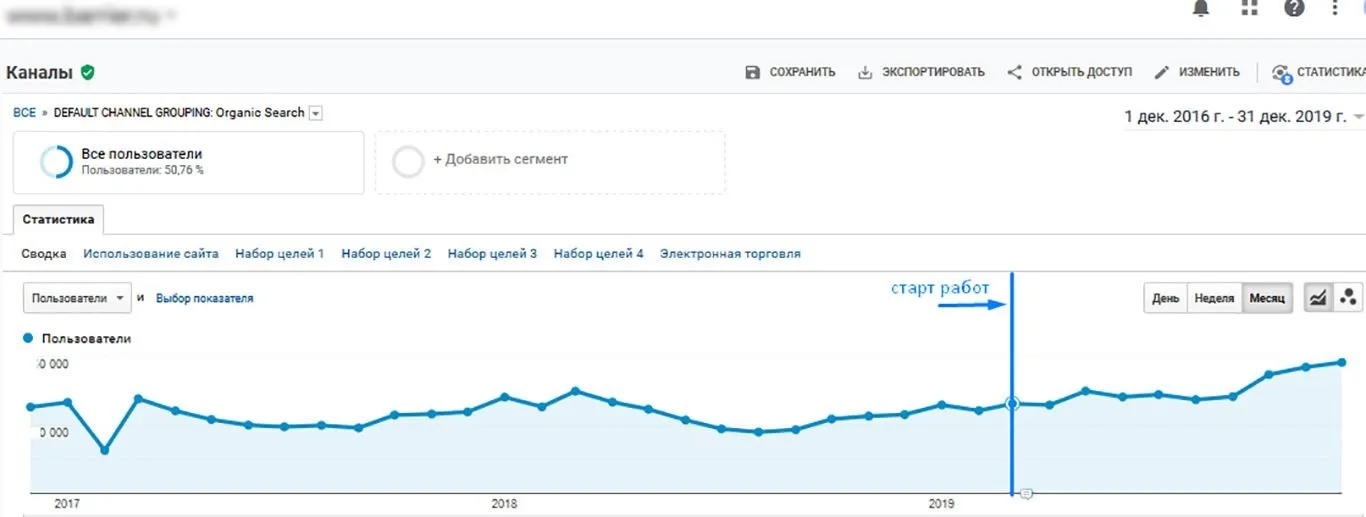Open the apps grid icon
The image size is (1366, 517).
pyautogui.click(x=1249, y=8)
